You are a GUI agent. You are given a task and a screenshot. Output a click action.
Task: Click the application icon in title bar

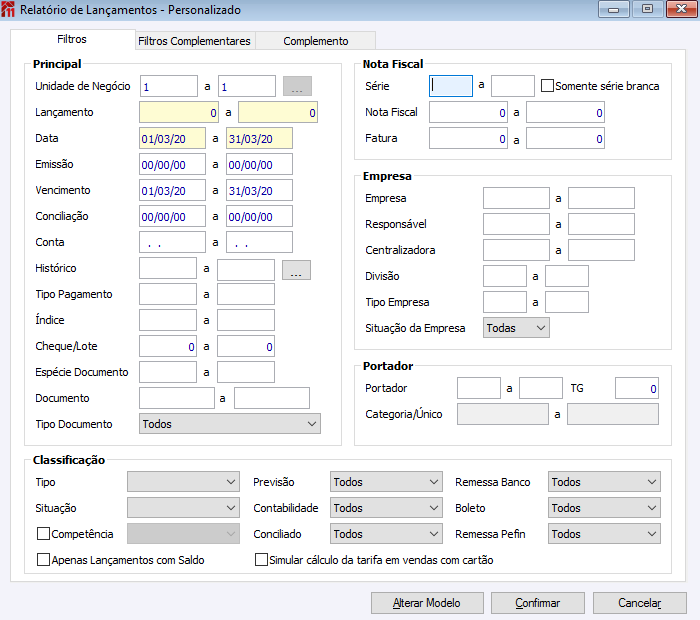(x=8, y=9)
